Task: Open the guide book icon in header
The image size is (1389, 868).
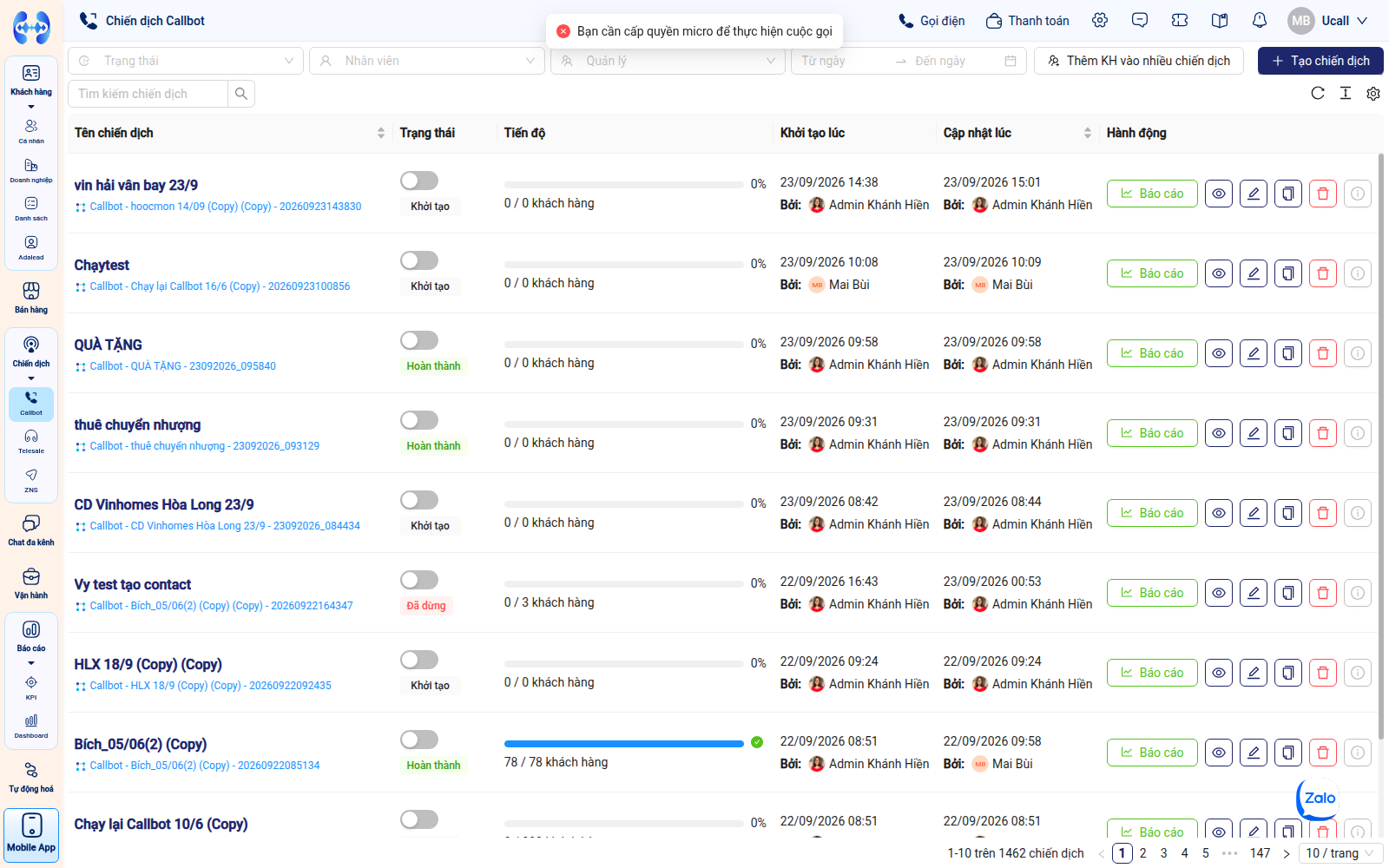Action: click(1220, 20)
